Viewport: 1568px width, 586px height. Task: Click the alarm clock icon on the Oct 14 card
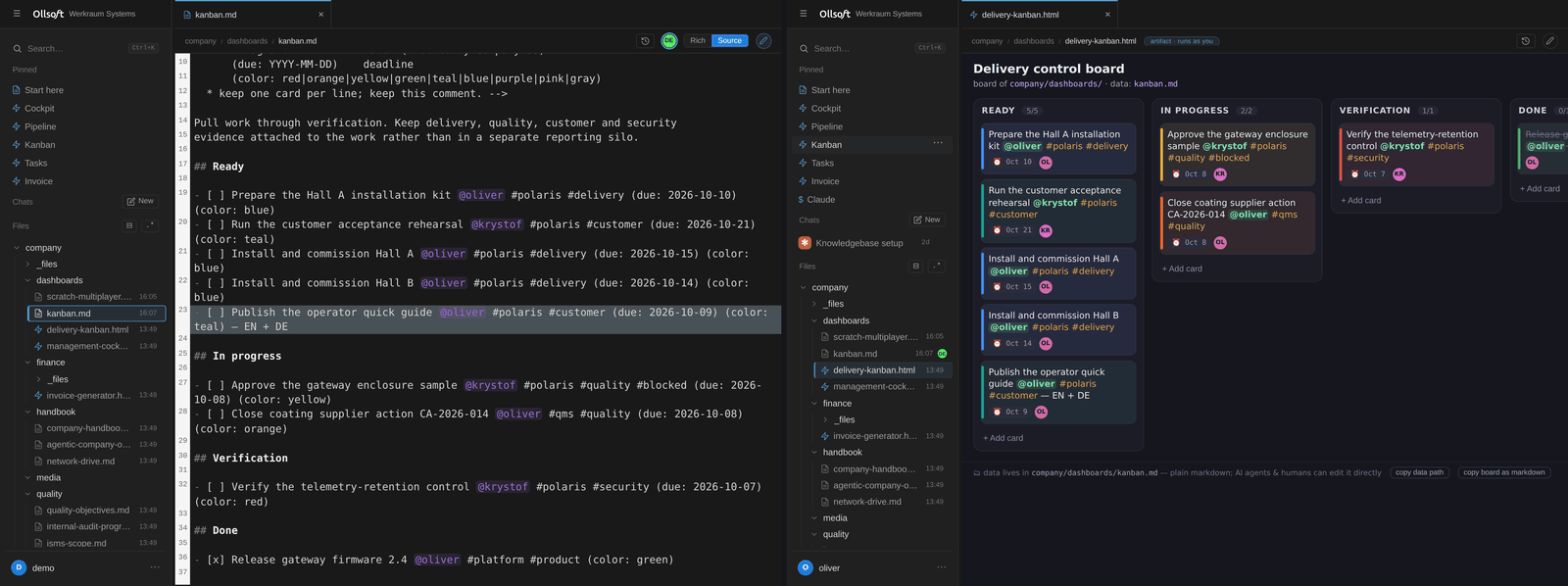(x=998, y=343)
